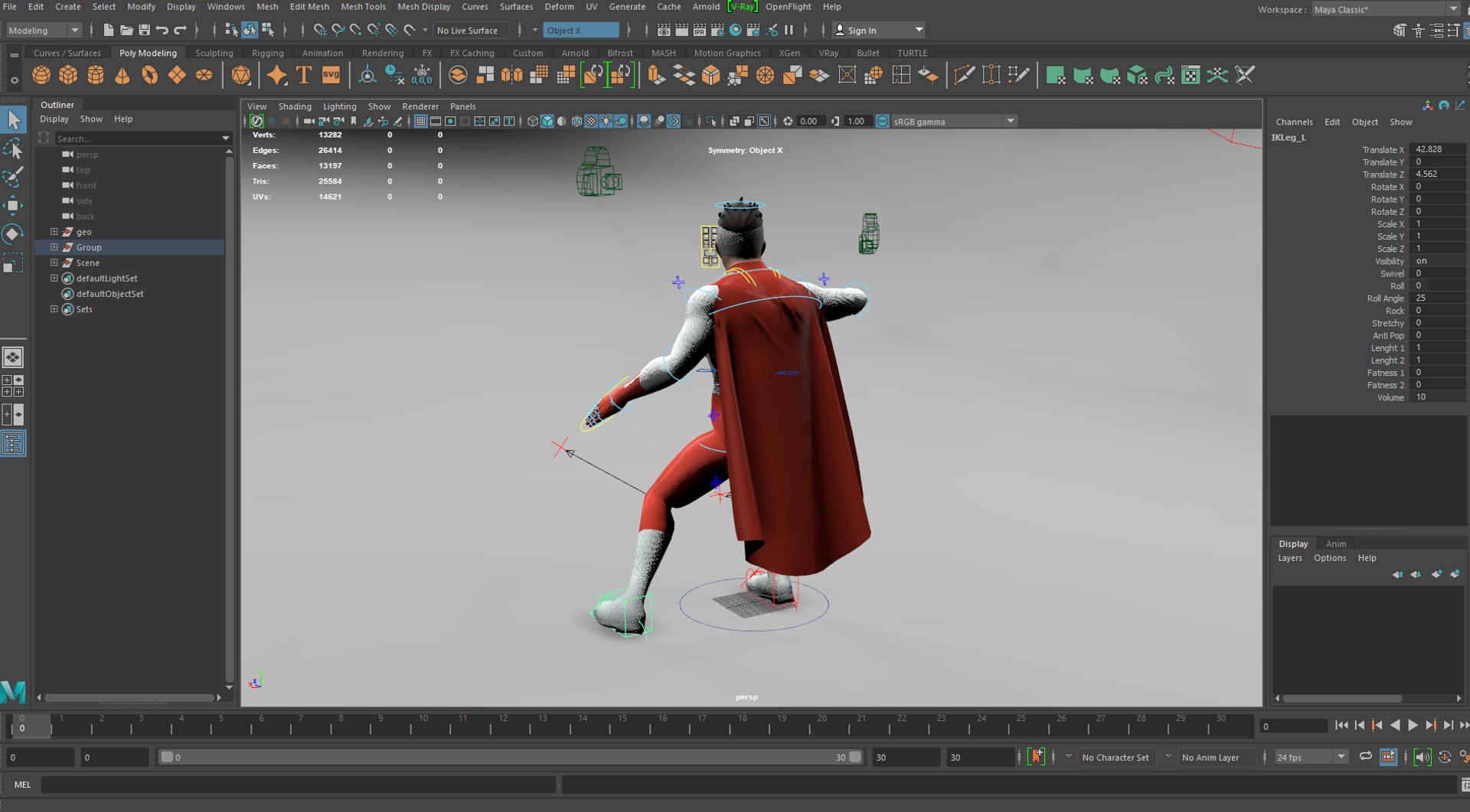Click the Undo arrow icon

tap(162, 31)
